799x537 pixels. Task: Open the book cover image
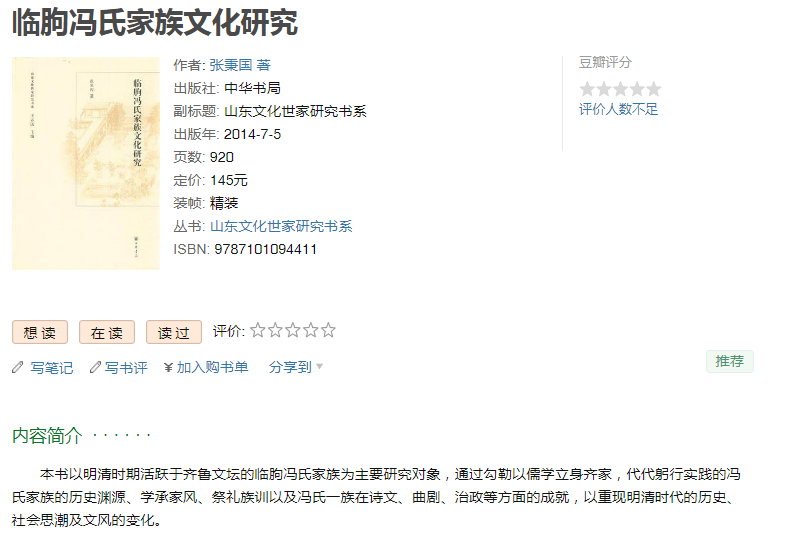pos(86,163)
